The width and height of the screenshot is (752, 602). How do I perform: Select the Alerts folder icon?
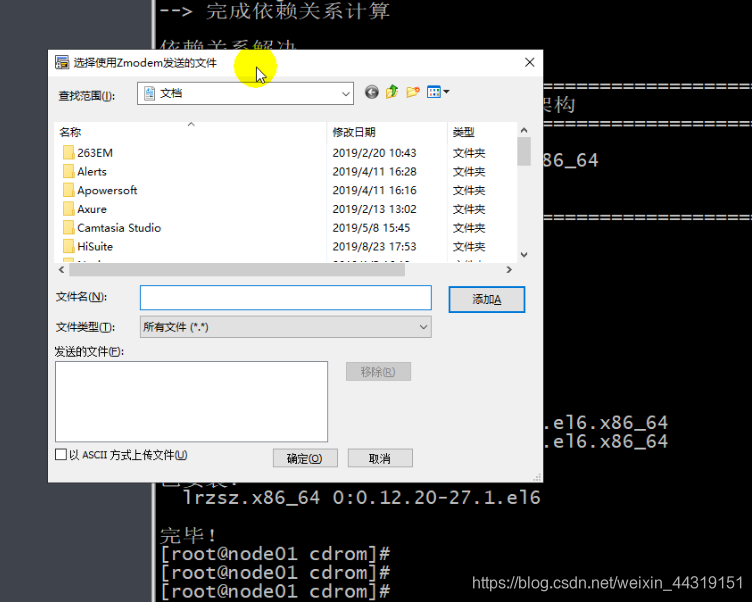tap(69, 172)
